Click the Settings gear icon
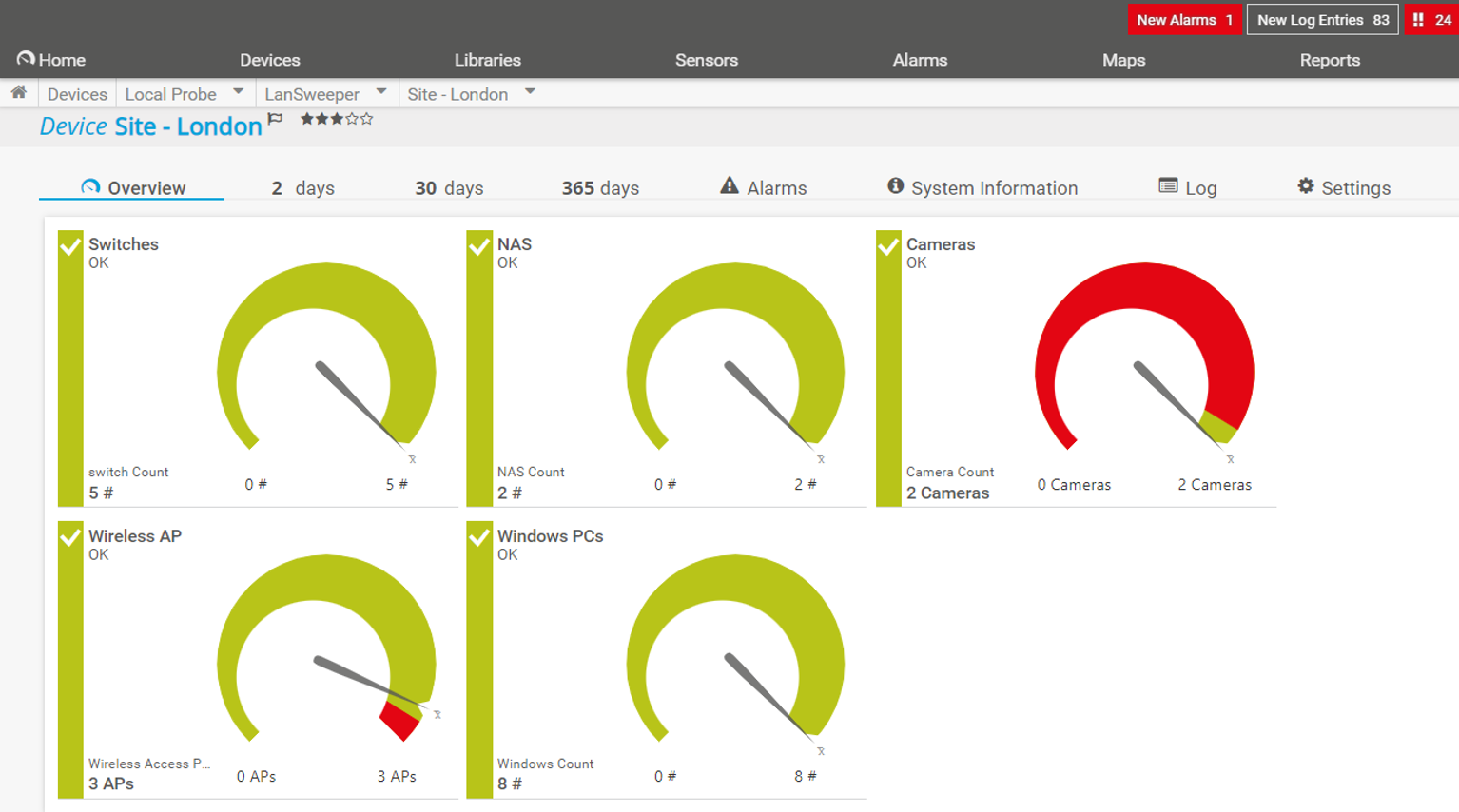The width and height of the screenshot is (1459, 812). pos(1306,186)
